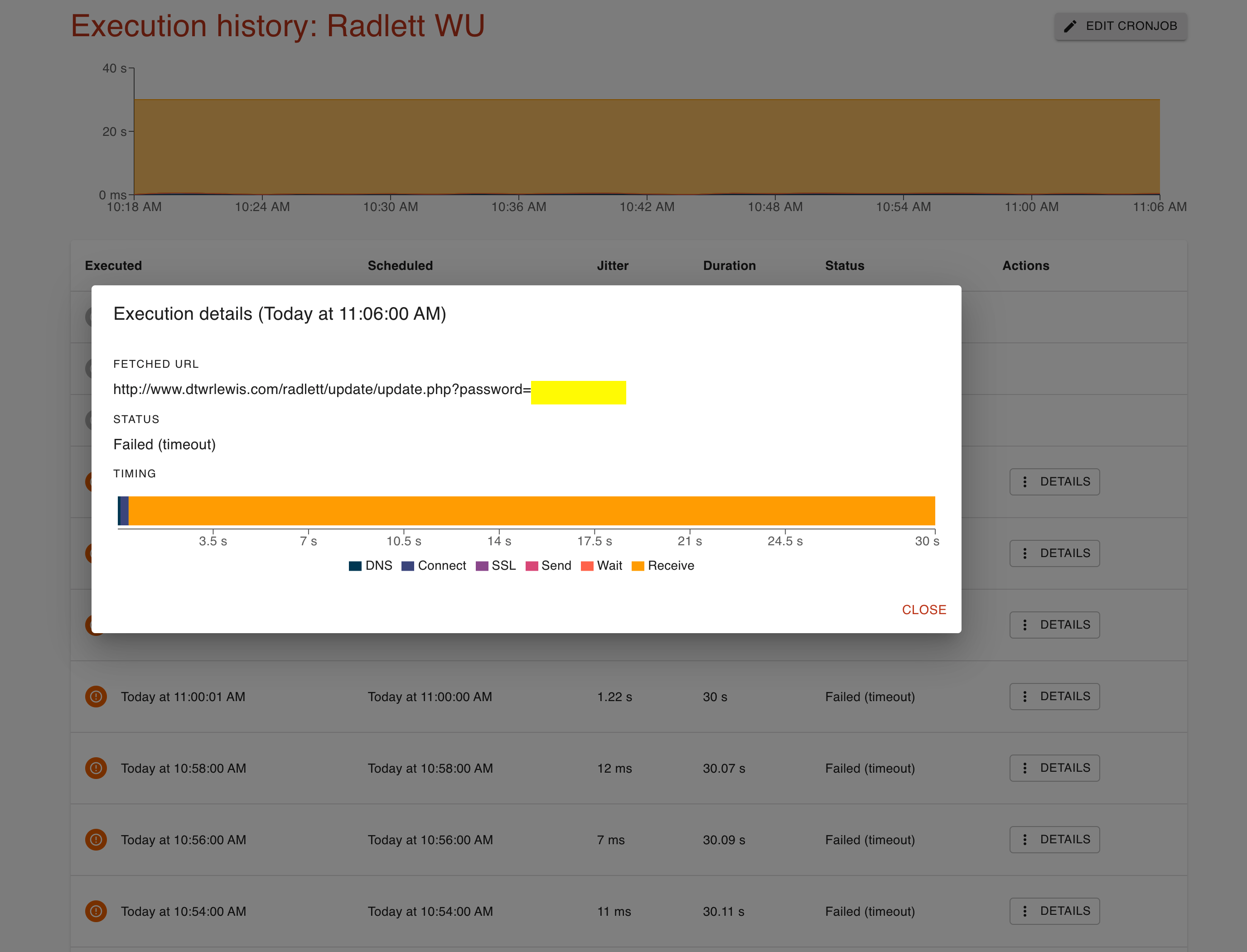Click the Duration column header
This screenshot has width=1247, height=952.
(x=730, y=266)
